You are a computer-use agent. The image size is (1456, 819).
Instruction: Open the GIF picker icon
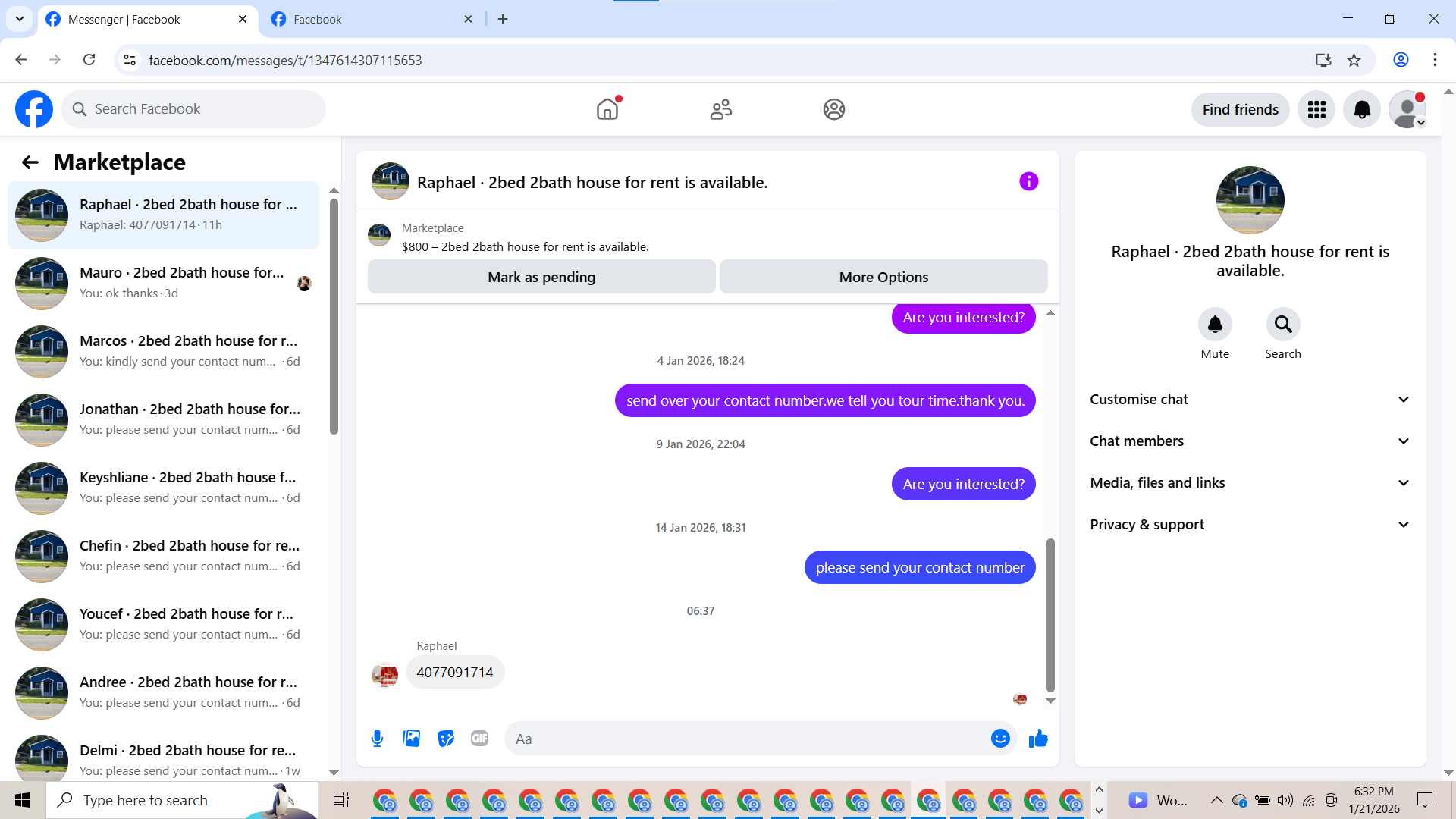point(479,739)
